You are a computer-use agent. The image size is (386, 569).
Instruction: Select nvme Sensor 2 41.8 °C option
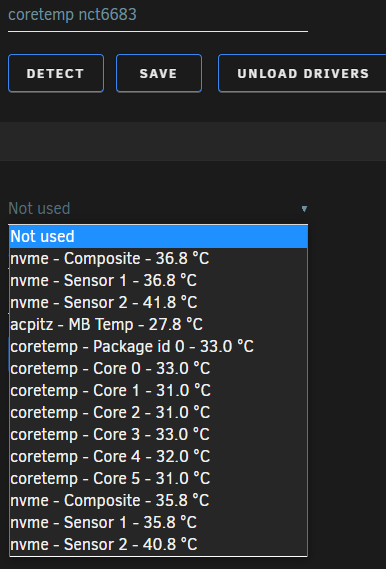click(159, 303)
